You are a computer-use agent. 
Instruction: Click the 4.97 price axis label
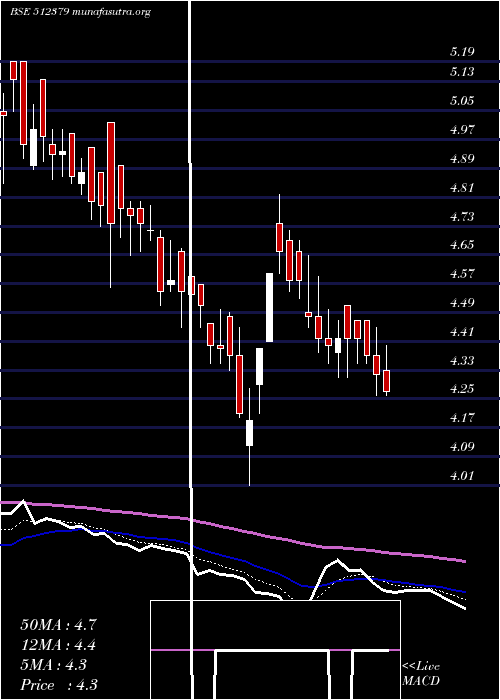point(462,130)
